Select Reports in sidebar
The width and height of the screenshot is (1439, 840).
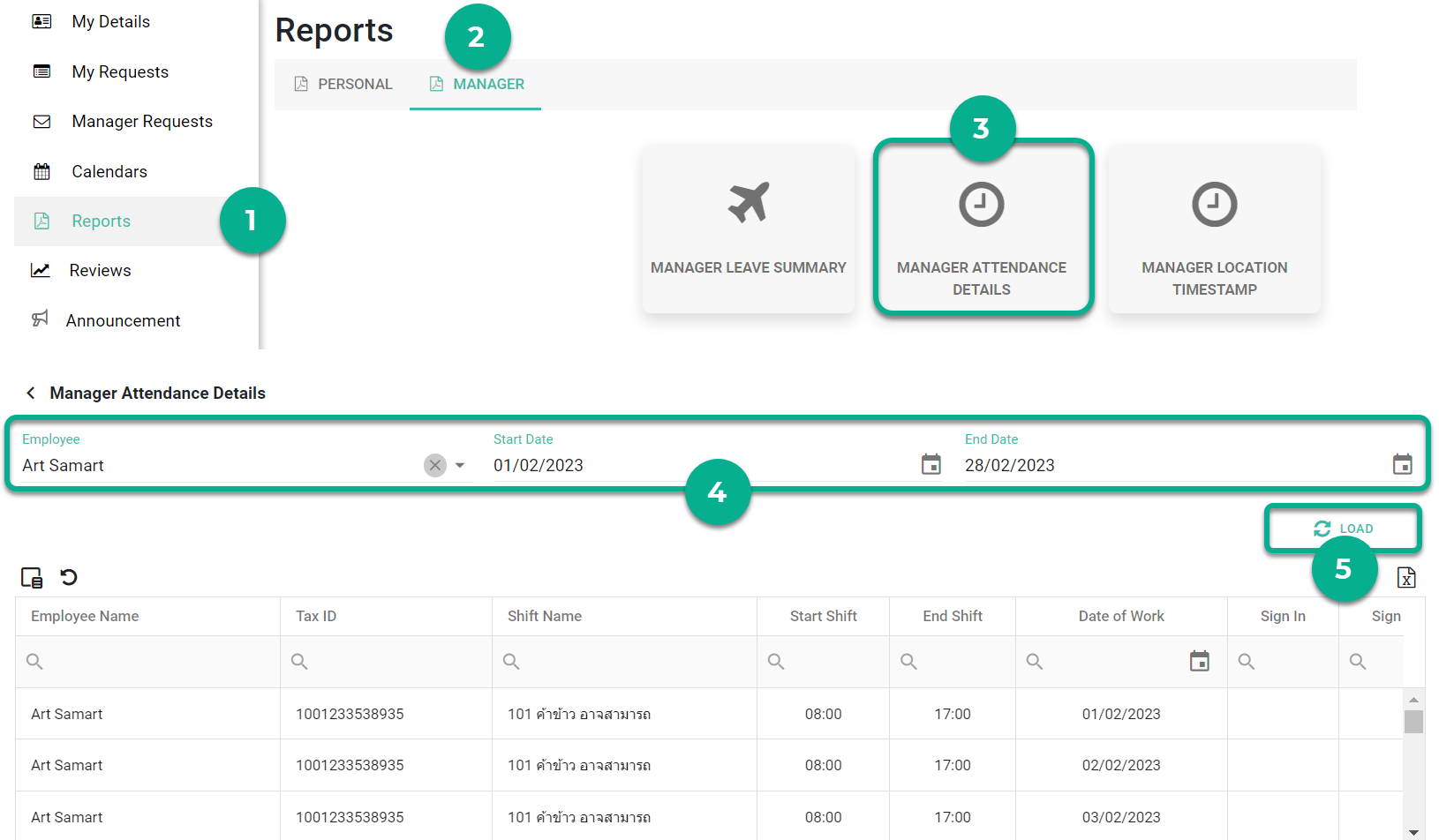[x=101, y=221]
